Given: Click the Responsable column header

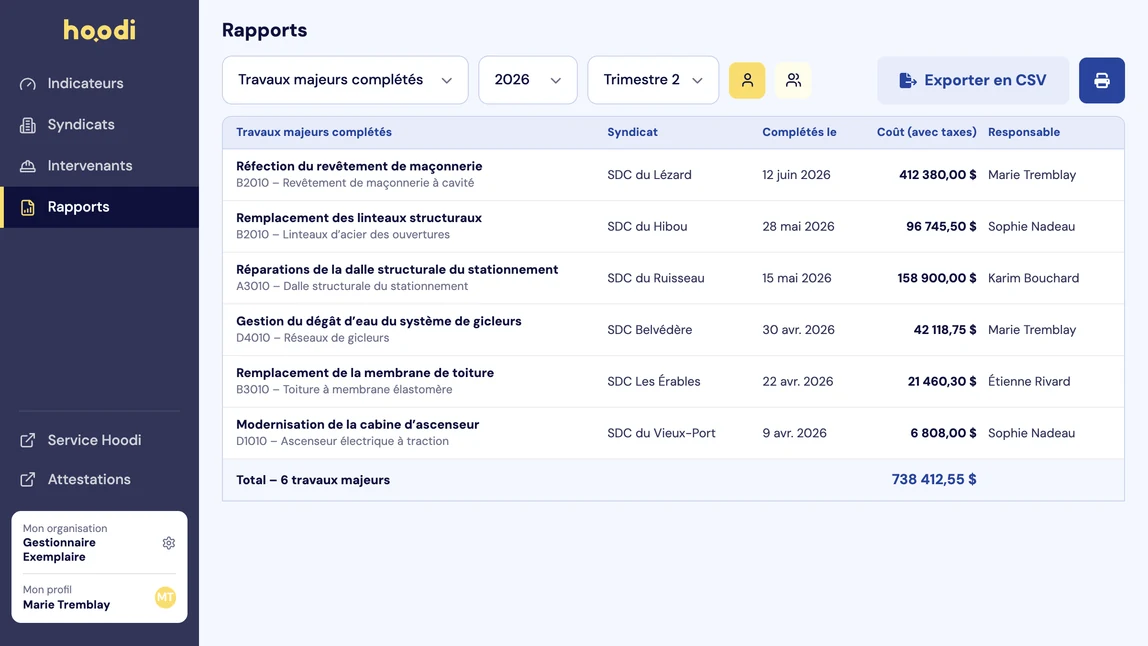Looking at the screenshot, I should click(x=1024, y=133).
